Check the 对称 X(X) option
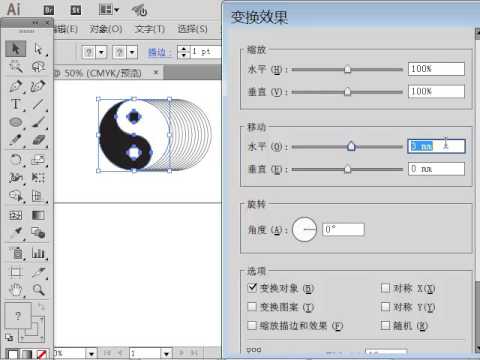Image resolution: width=480 pixels, height=360 pixels. pyautogui.click(x=385, y=288)
